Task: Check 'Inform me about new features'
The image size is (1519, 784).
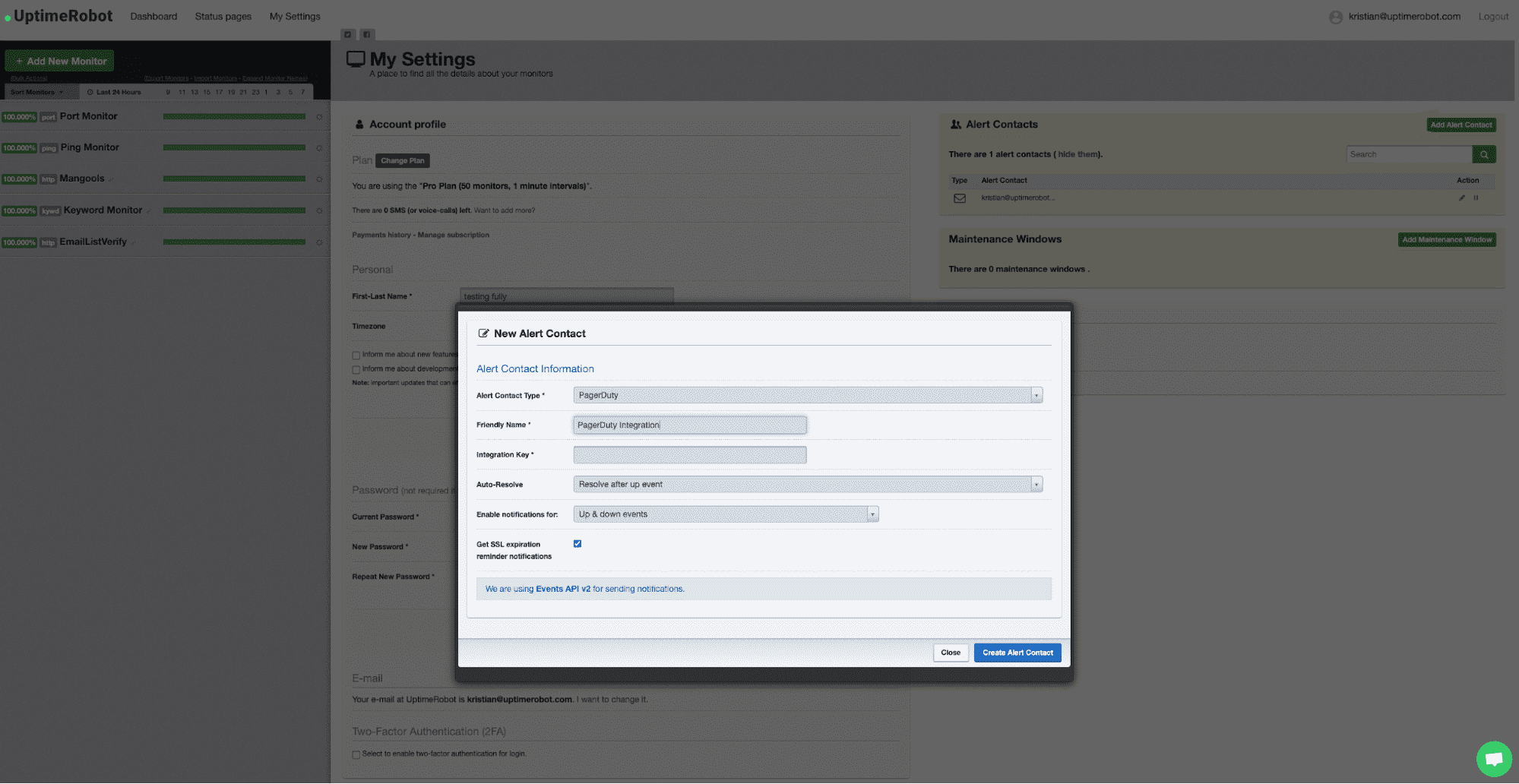Action: [x=356, y=355]
